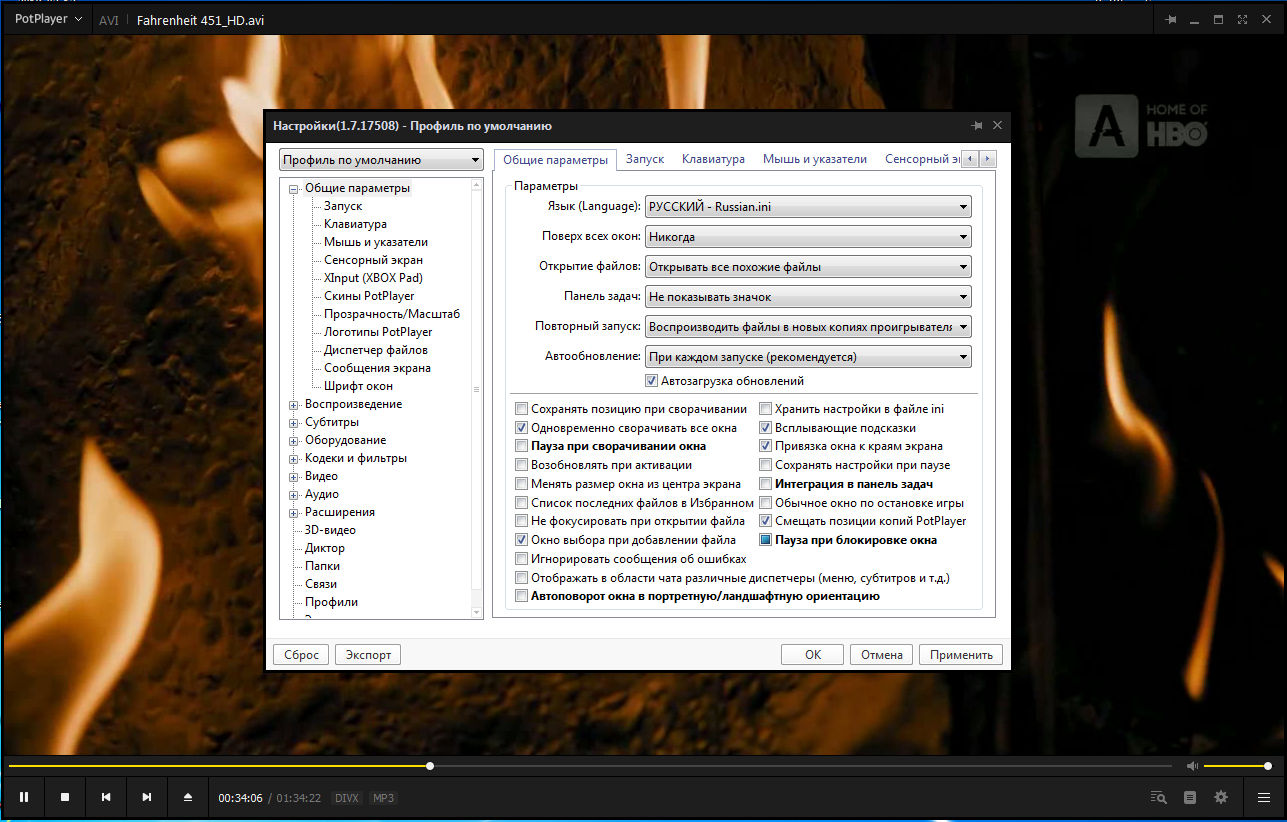1287x822 pixels.
Task: Enable 'Игнорировать сообщения об ошибках' checkbox
Action: coord(521,559)
